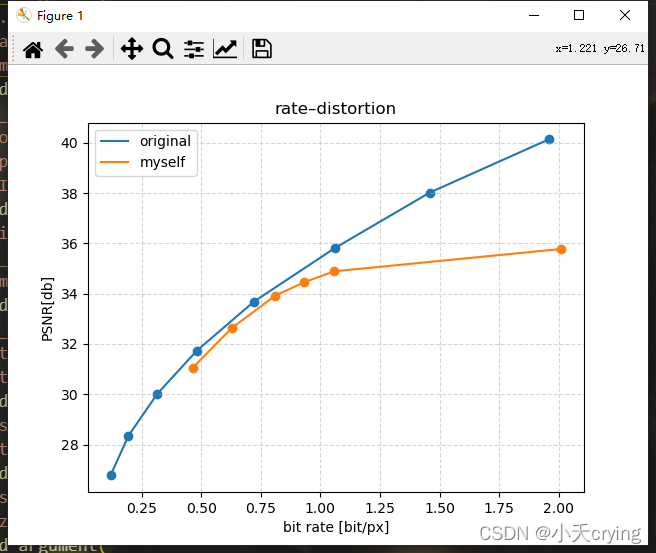
Task: Click the x-axis tick label 1.00
Action: point(320,508)
